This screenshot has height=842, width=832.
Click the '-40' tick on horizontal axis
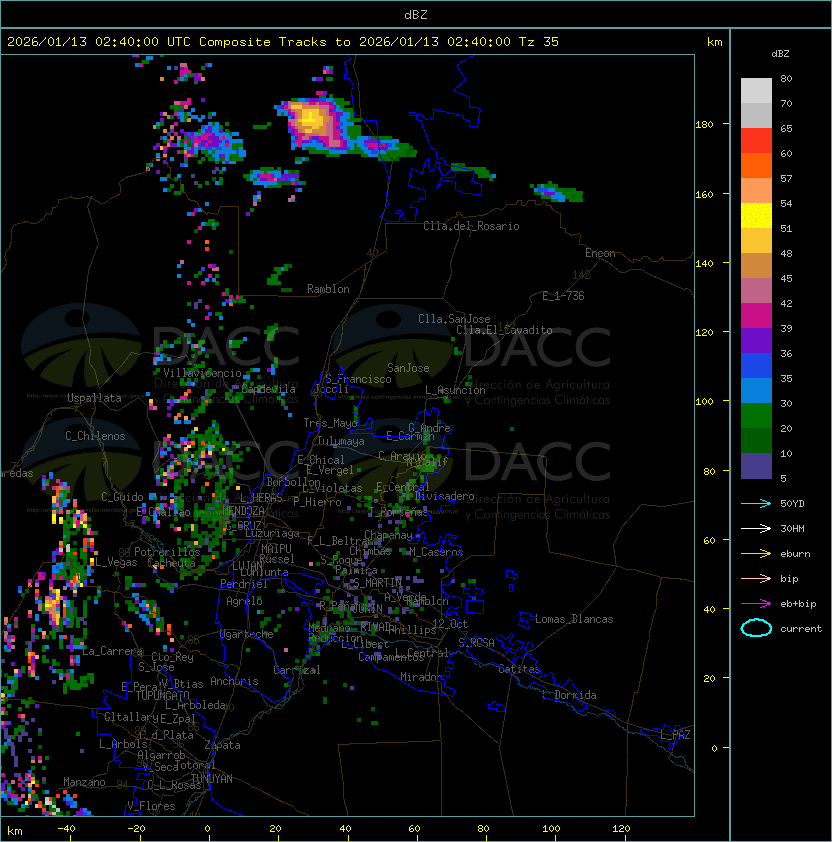(66, 829)
